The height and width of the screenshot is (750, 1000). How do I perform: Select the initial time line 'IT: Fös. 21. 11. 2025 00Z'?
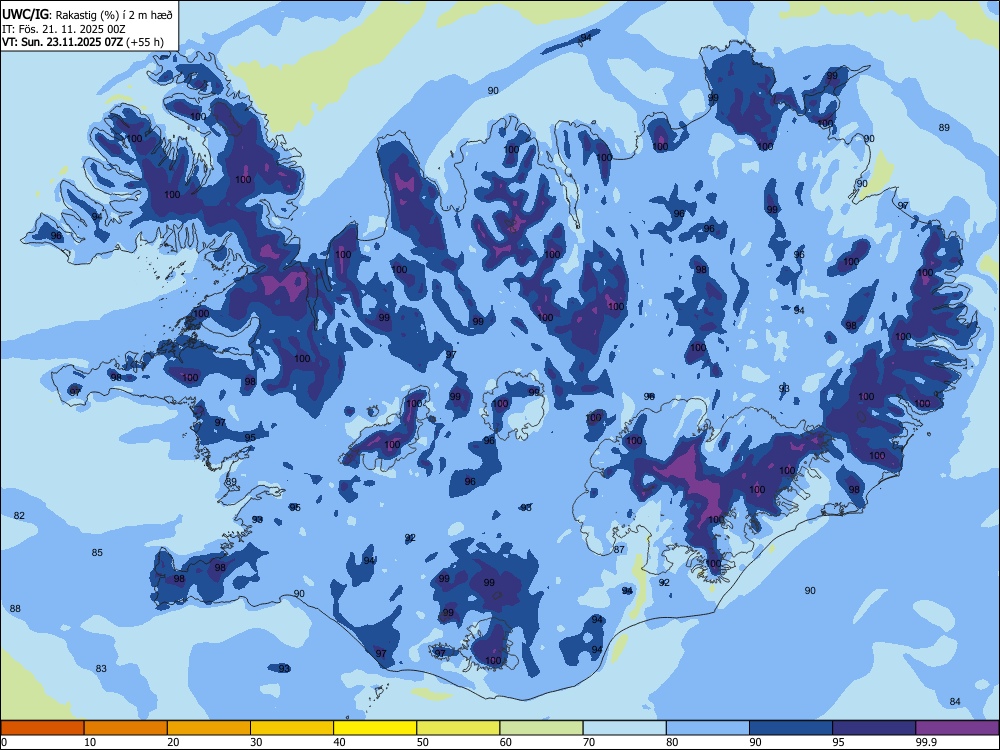(63, 29)
